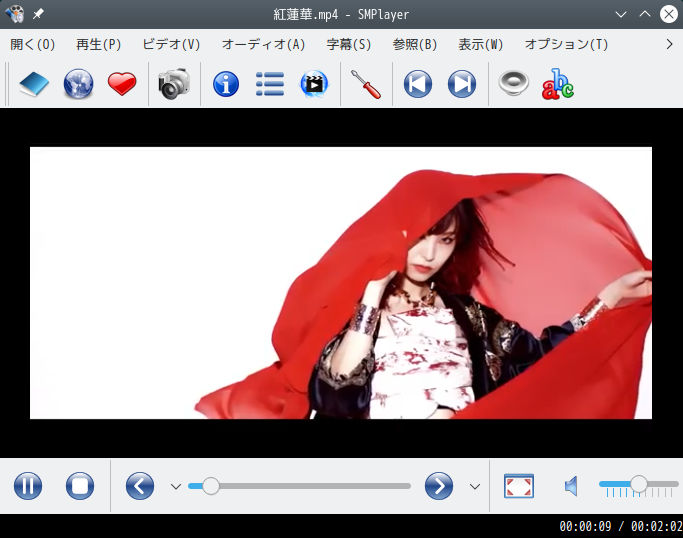Click the video display area

coord(341,283)
